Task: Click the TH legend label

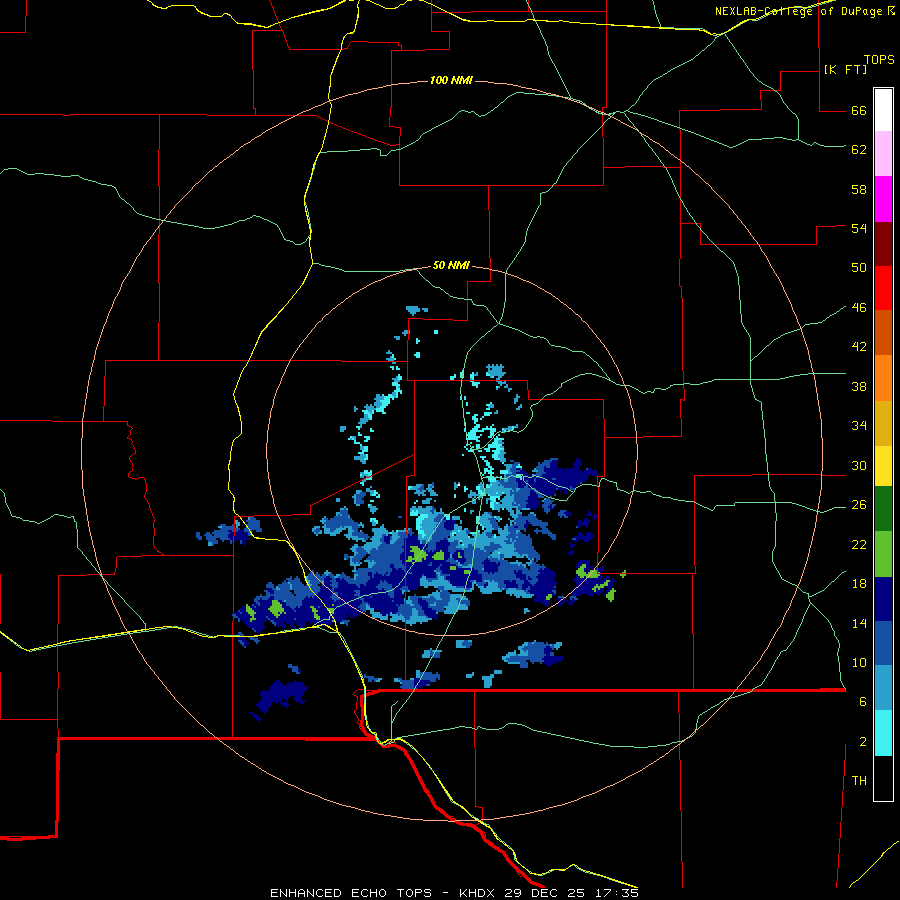Action: coord(859,780)
